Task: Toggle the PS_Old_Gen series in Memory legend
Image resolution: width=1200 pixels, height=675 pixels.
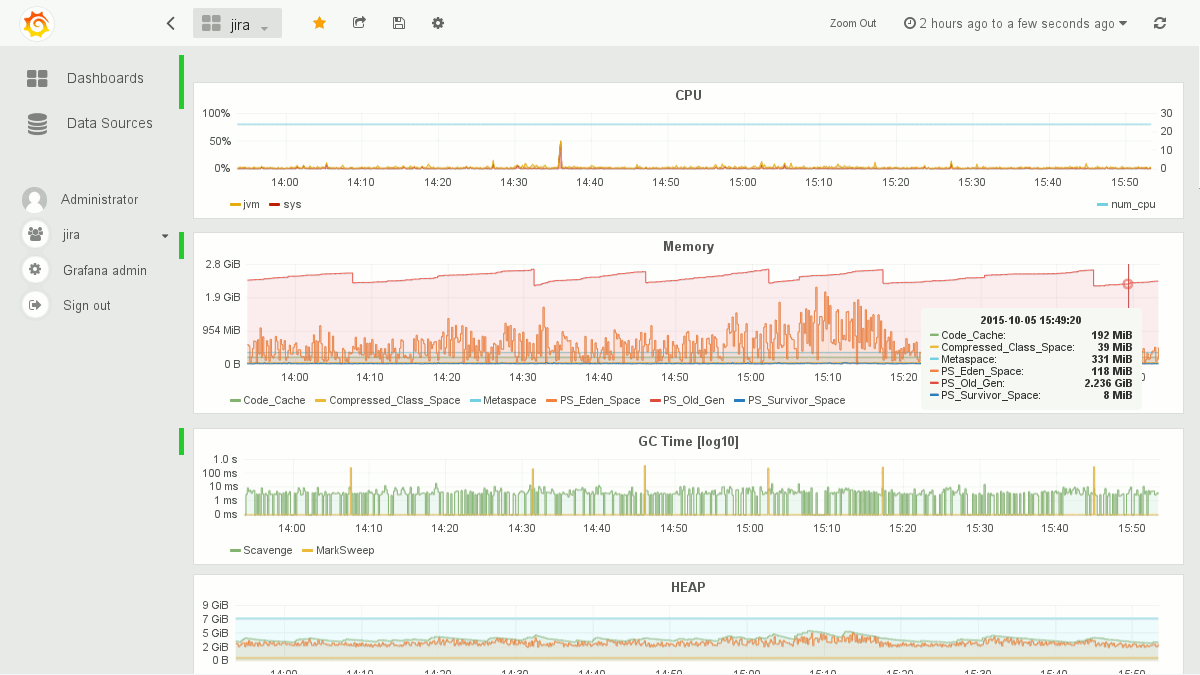Action: click(697, 400)
